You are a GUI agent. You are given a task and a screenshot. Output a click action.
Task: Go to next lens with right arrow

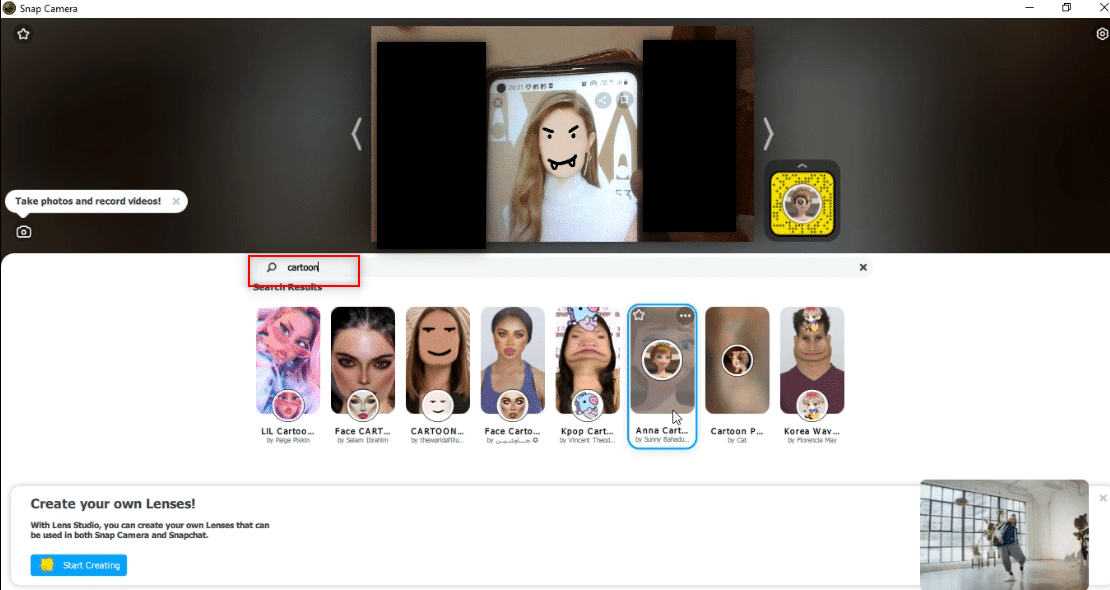768,134
